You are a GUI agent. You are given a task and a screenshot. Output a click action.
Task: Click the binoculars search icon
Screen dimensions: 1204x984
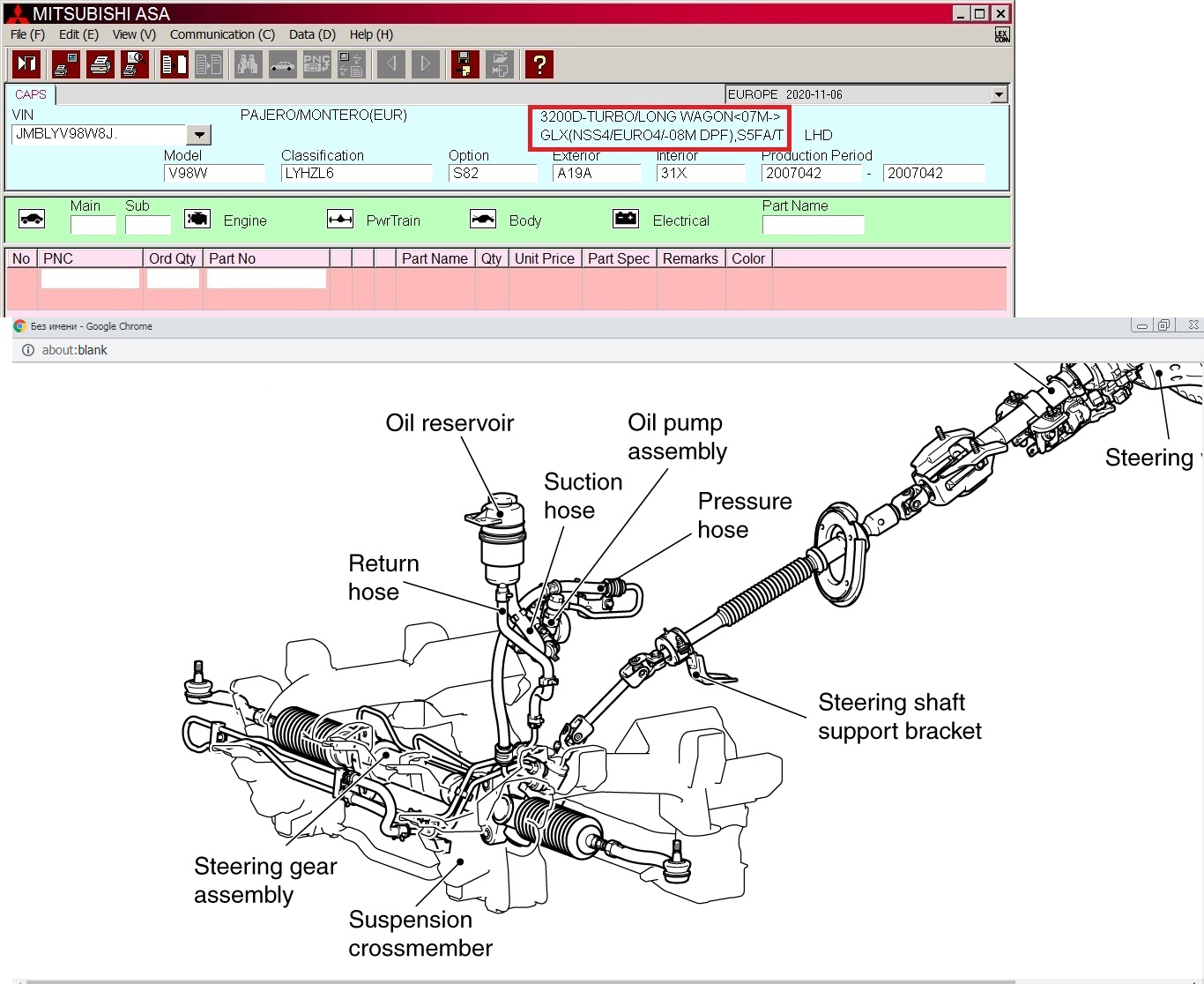click(248, 64)
